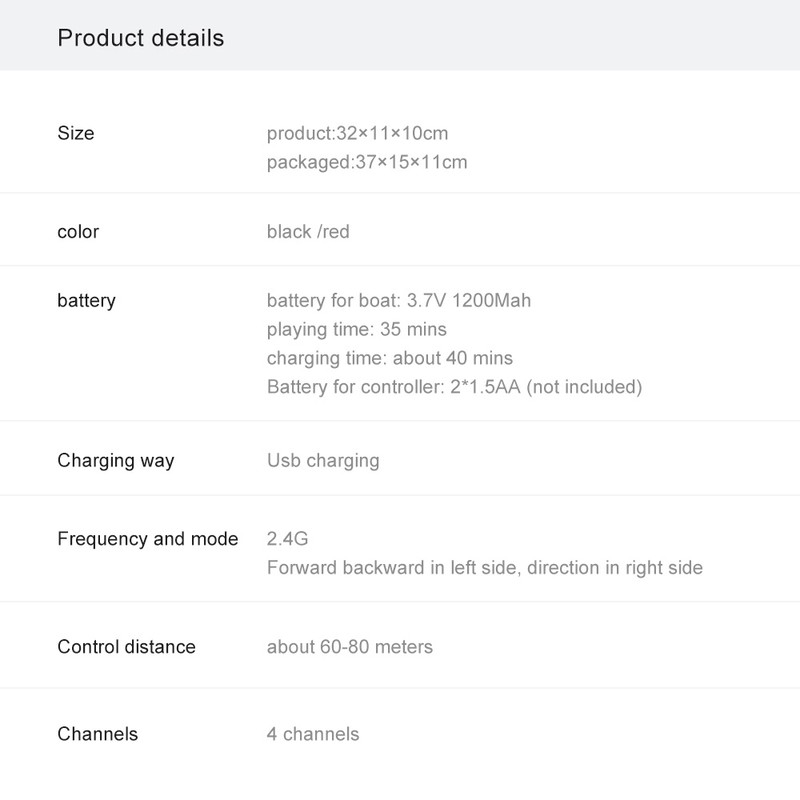Click the Forward backward control mode description
The height and width of the screenshot is (800, 800).
point(485,568)
